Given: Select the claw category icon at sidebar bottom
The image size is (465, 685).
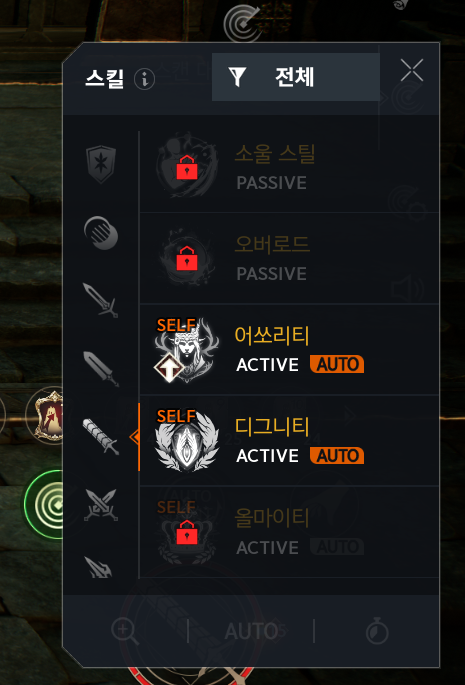Looking at the screenshot, I should [x=99, y=567].
